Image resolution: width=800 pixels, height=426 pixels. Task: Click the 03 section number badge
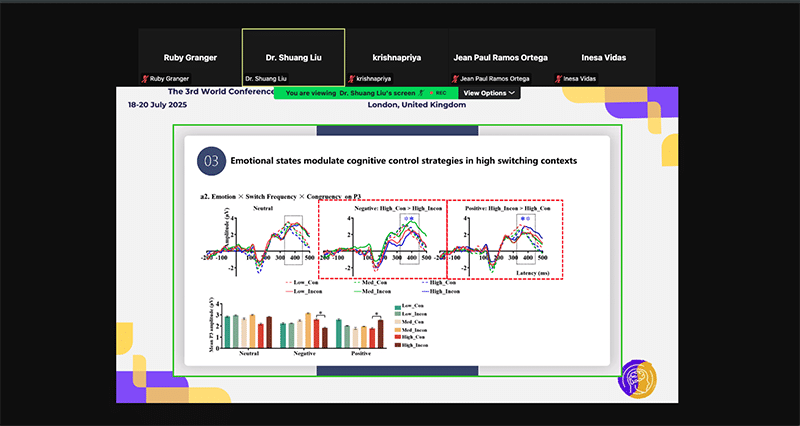click(x=211, y=160)
